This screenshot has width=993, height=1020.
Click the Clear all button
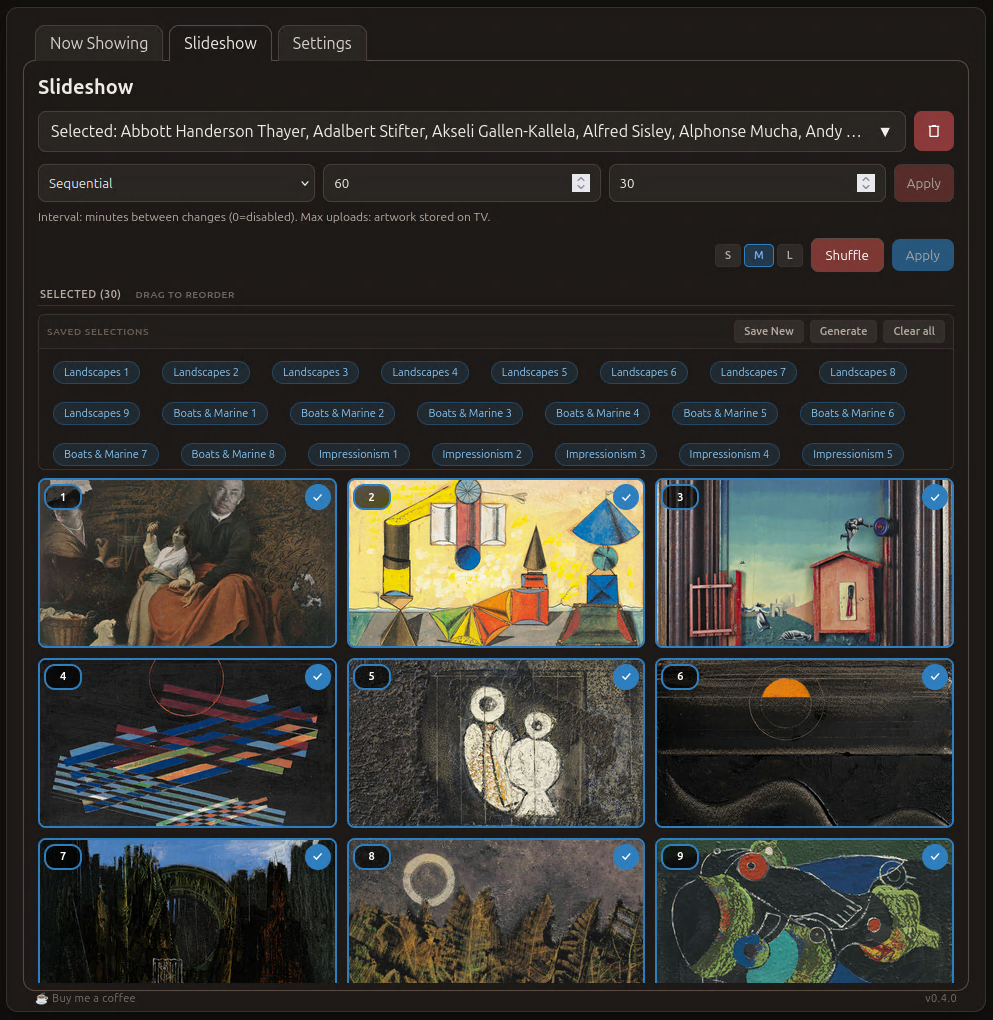click(914, 331)
